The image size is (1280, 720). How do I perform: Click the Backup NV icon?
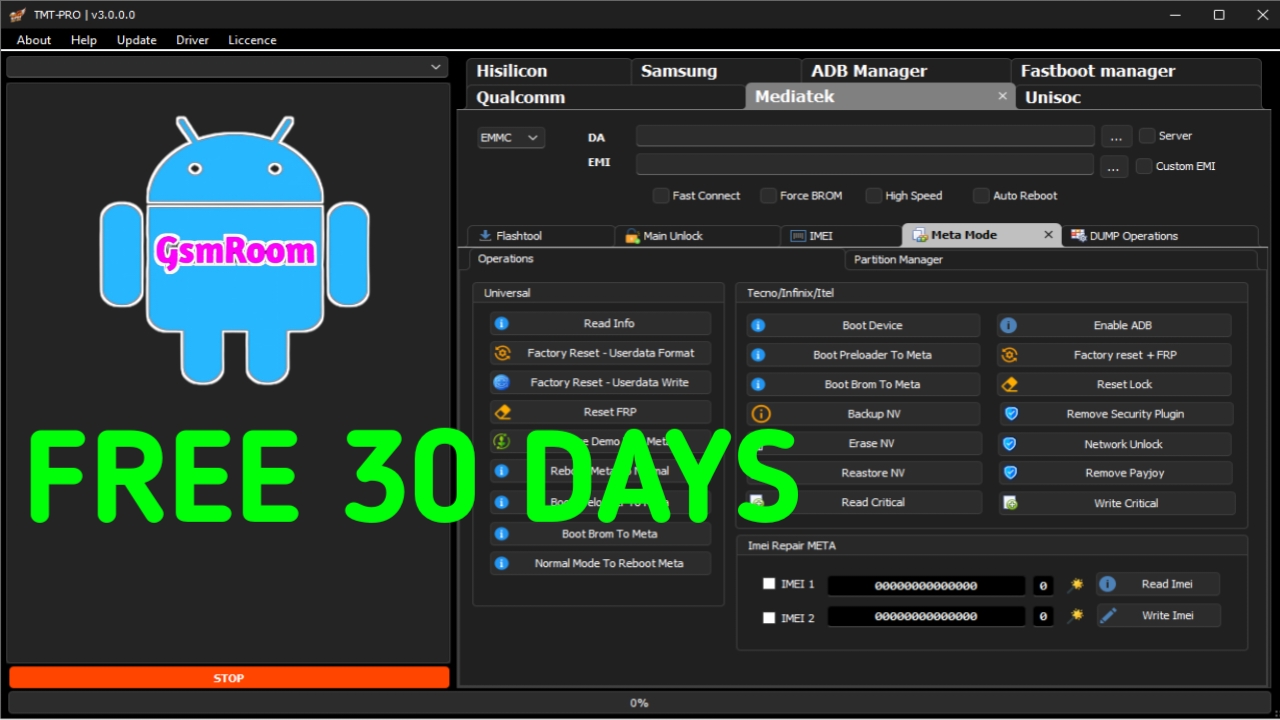[x=760, y=414]
